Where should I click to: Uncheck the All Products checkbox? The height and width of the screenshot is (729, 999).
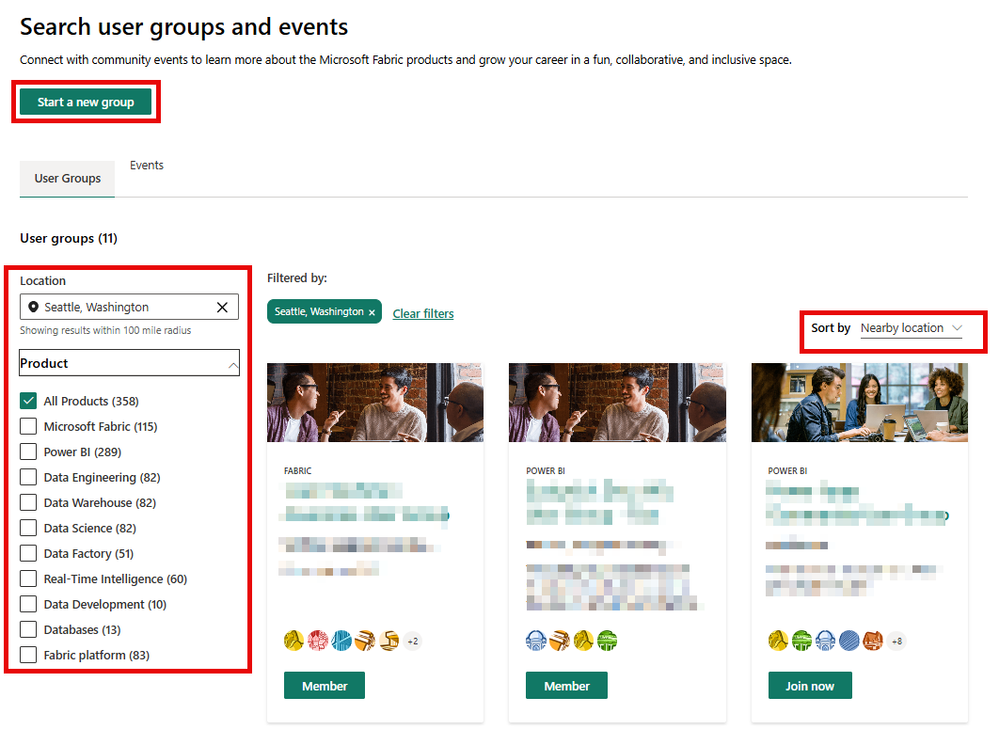pos(28,401)
